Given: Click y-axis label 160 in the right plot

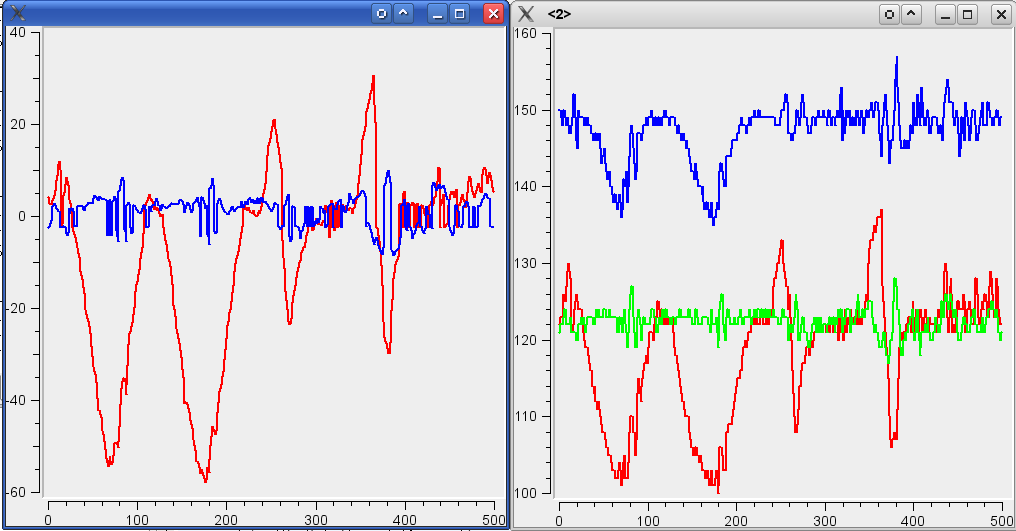Looking at the screenshot, I should pos(525,34).
